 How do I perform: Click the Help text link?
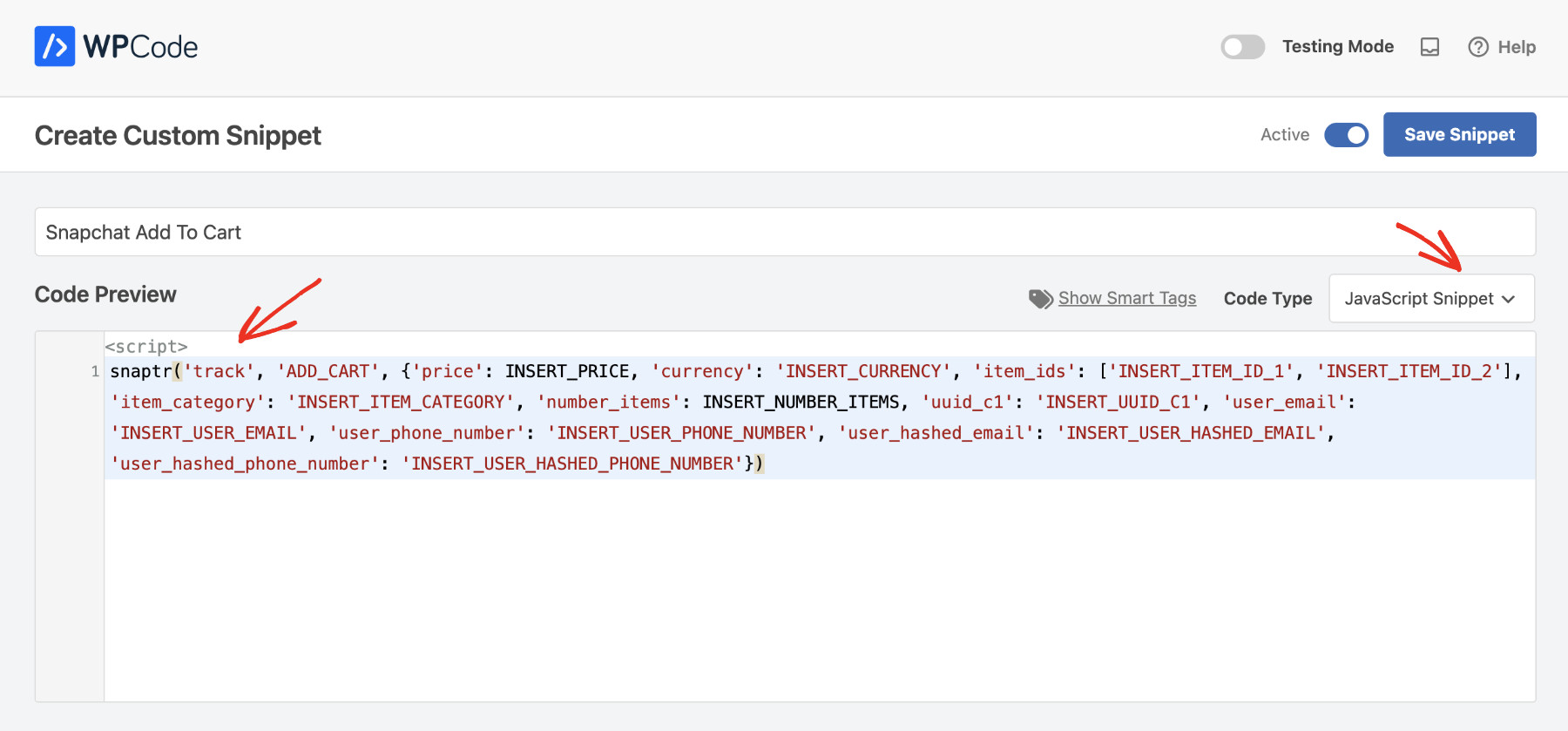click(x=1517, y=47)
